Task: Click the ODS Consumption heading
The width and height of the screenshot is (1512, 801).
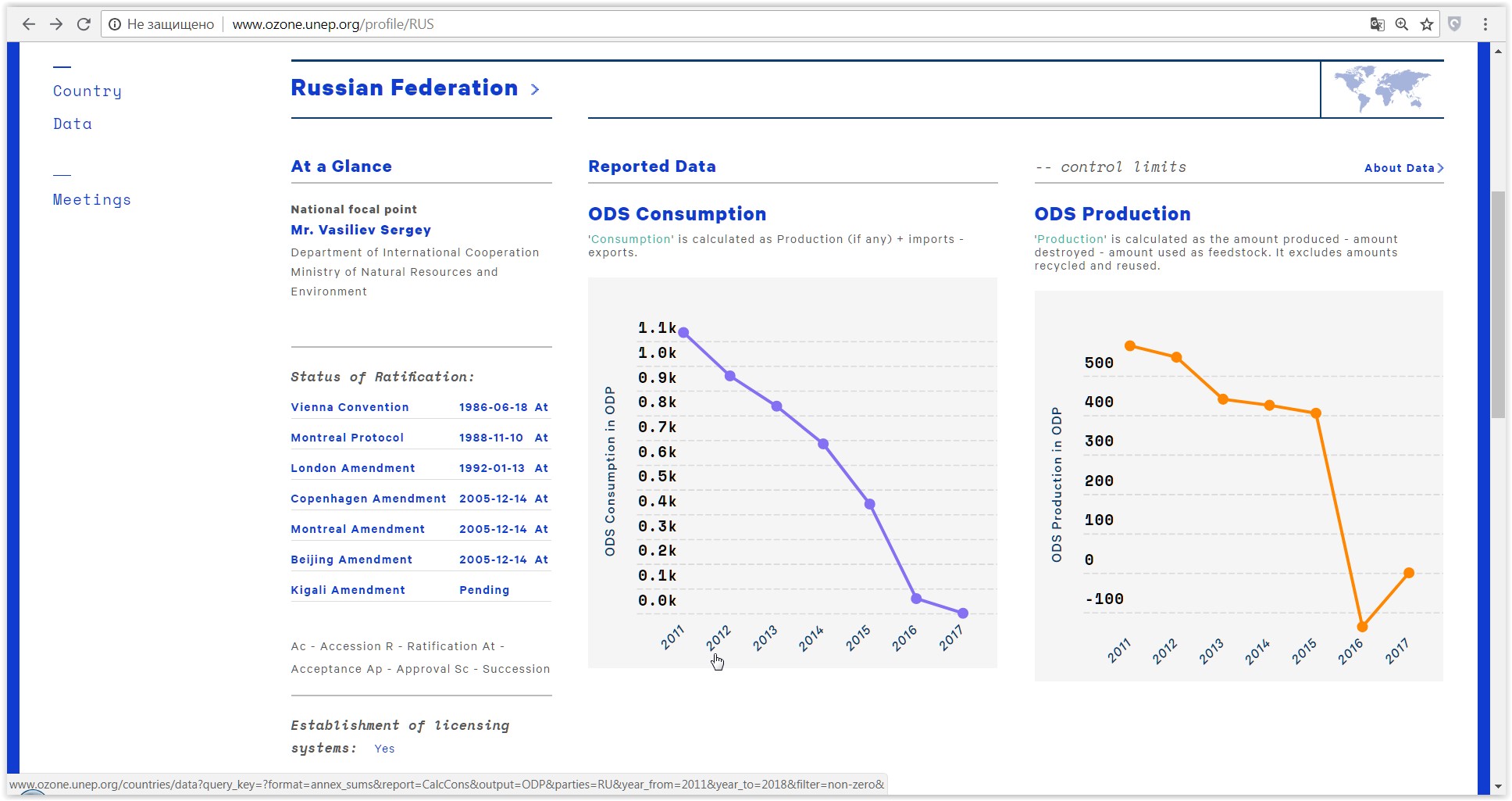Action: click(677, 214)
